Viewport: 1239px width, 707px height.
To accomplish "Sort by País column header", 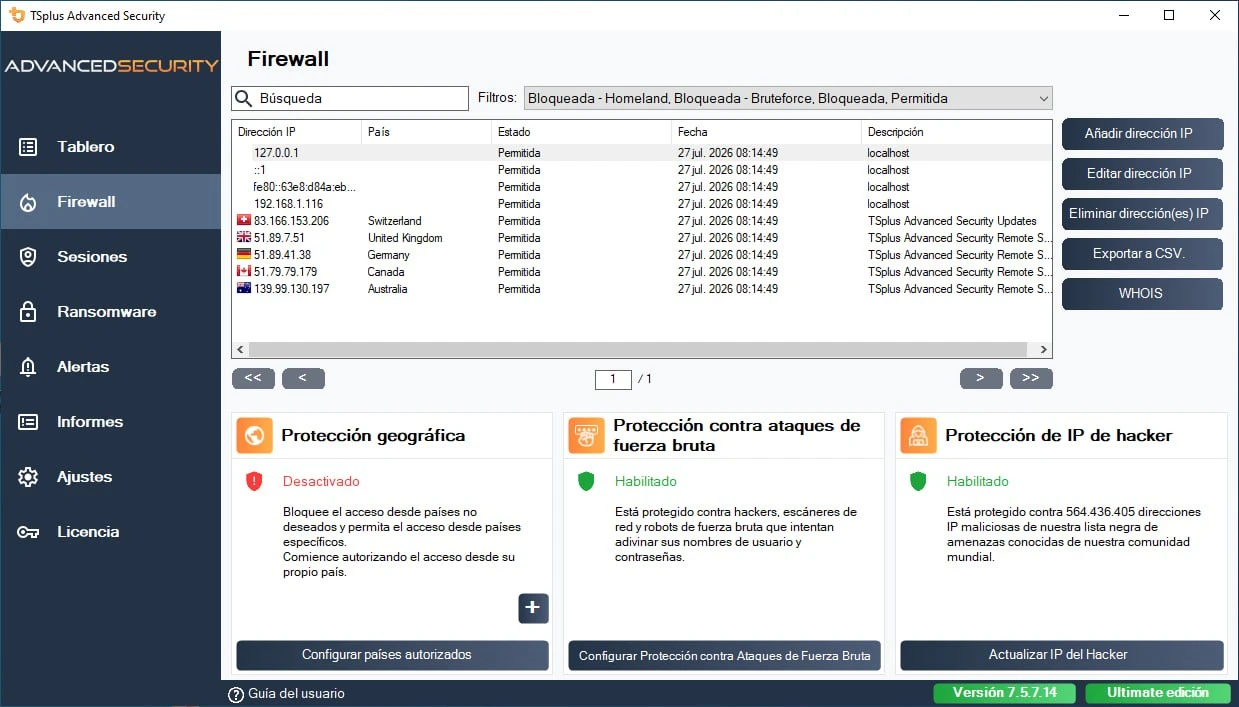I will (x=426, y=132).
